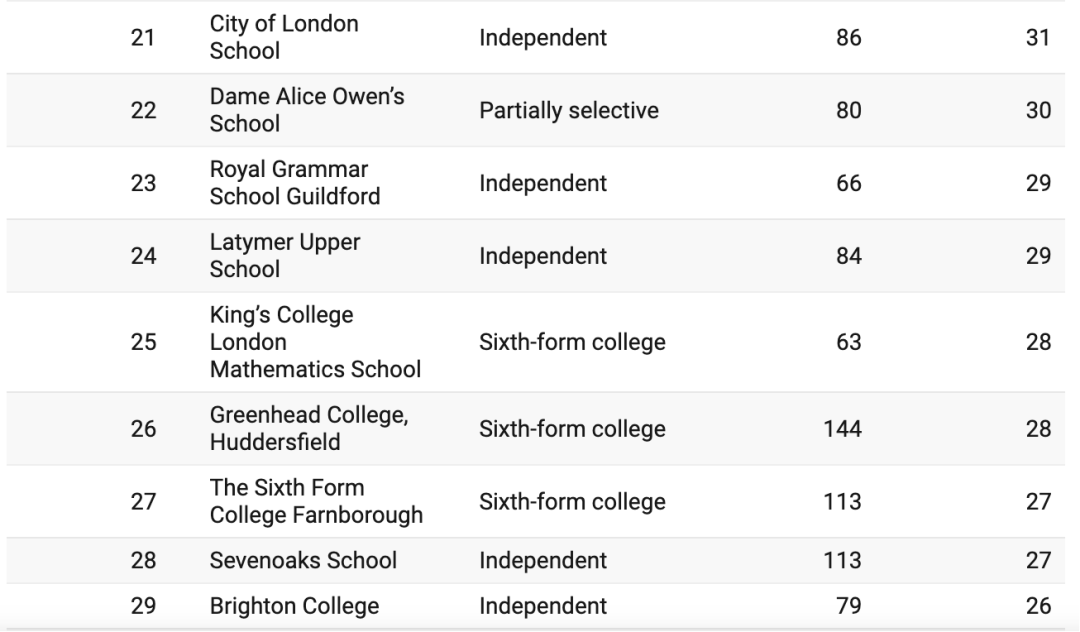The width and height of the screenshot is (1080, 632).
Task: Select rank number 21 cell
Action: tap(144, 38)
